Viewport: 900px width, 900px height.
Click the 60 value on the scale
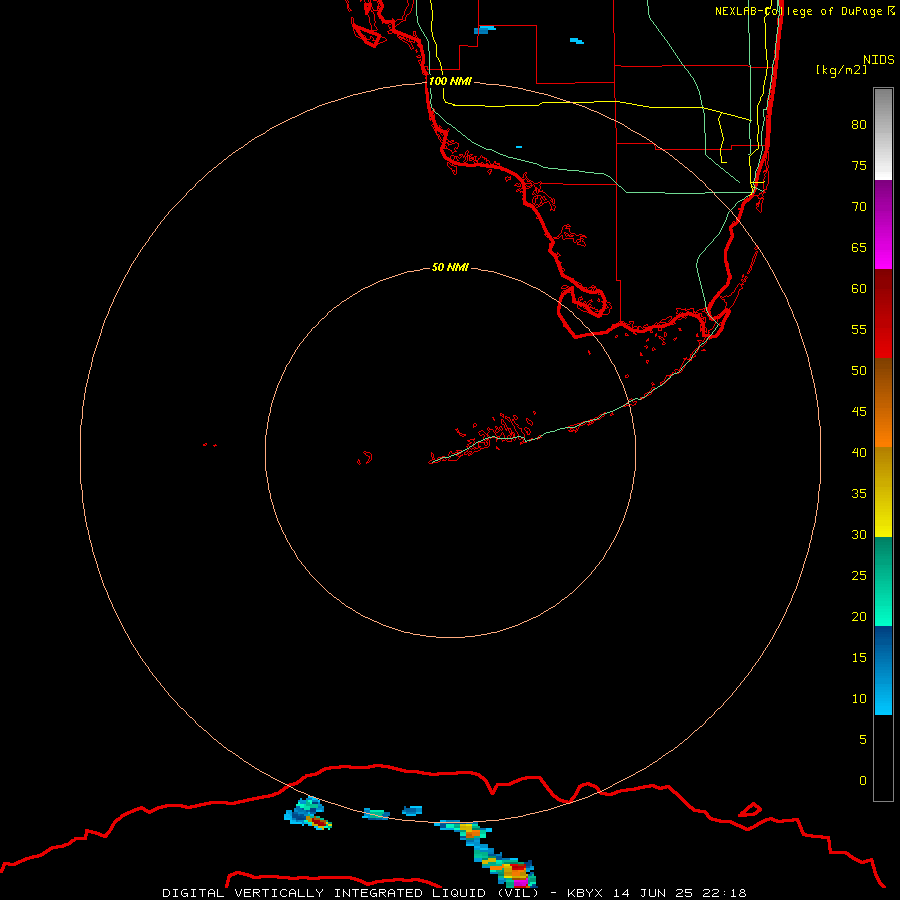click(859, 289)
